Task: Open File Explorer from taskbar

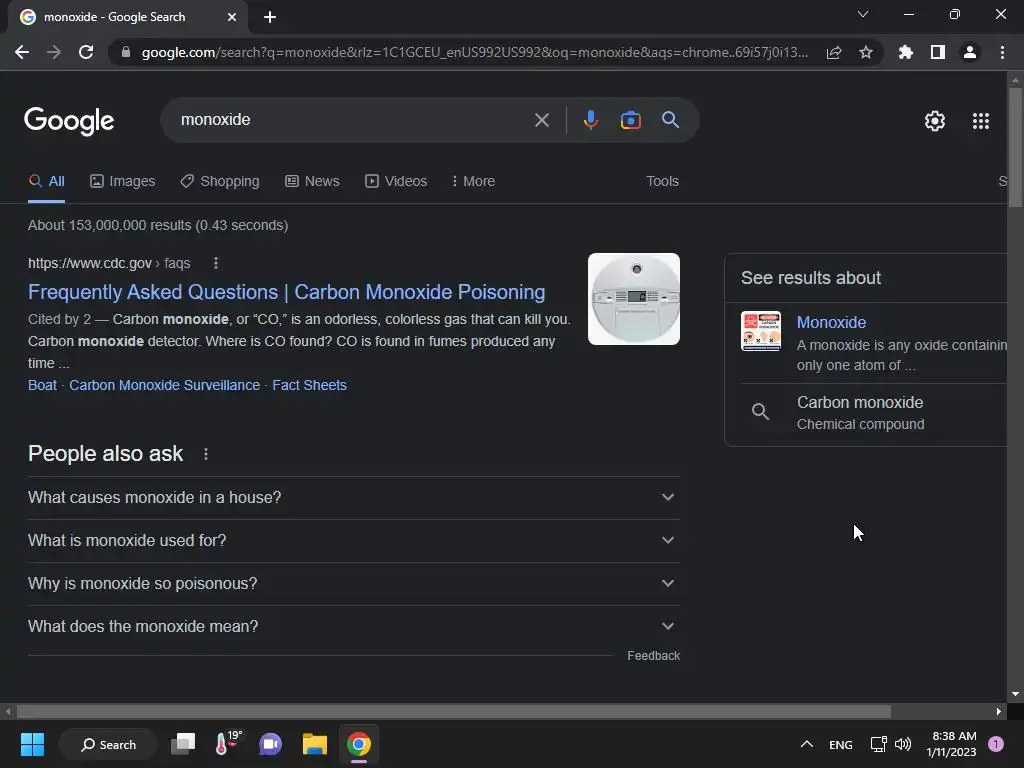Action: click(314, 744)
